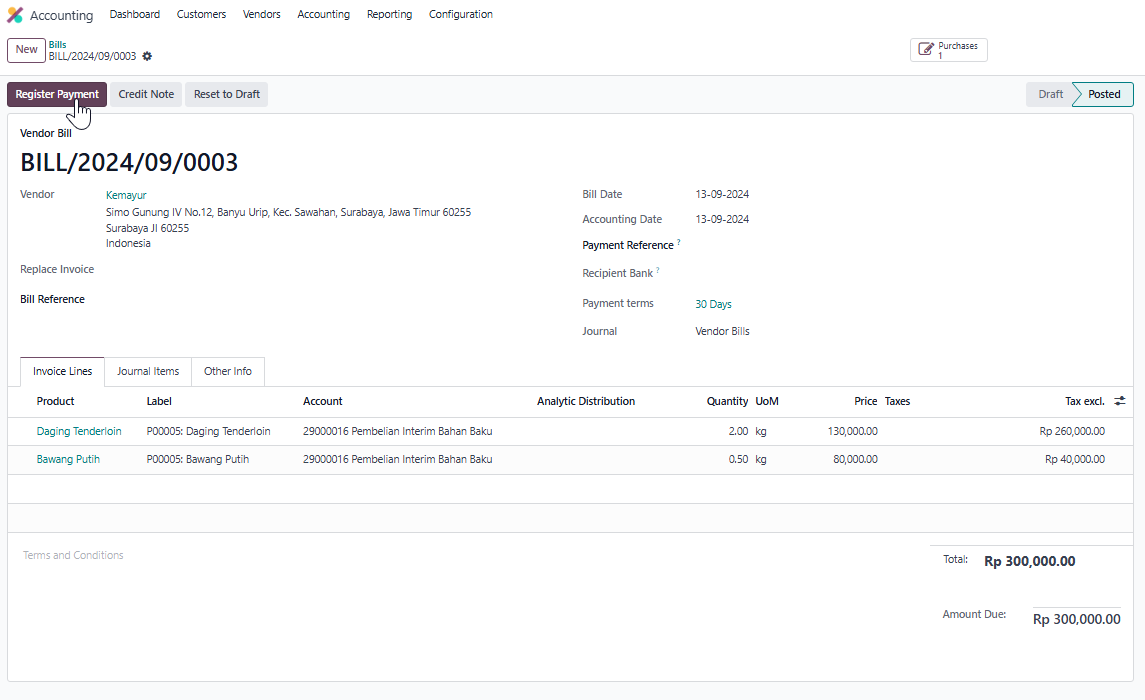Click the Vendor Bills journal value
The width and height of the screenshot is (1145, 700).
coord(722,331)
